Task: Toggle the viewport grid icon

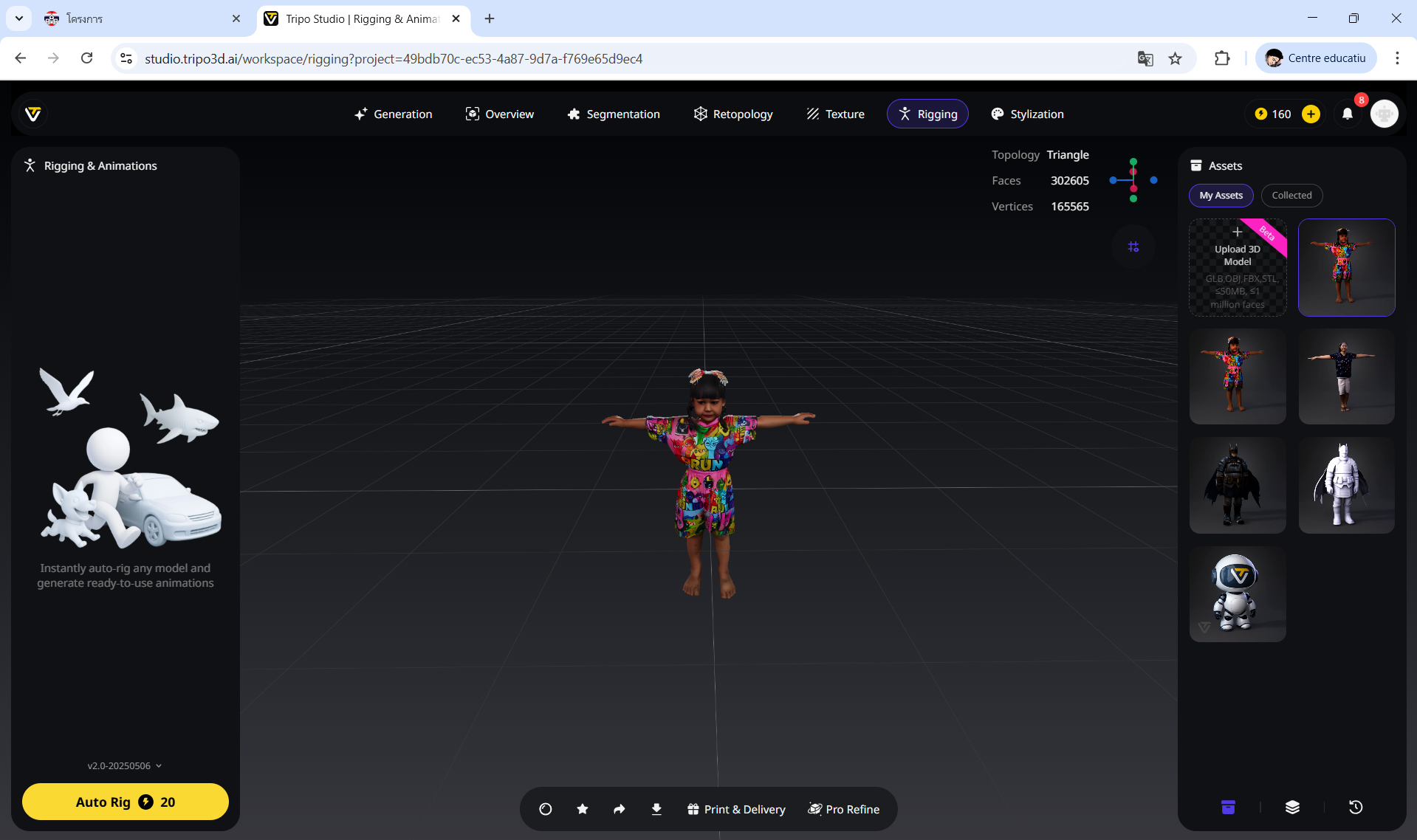Action: click(1133, 247)
